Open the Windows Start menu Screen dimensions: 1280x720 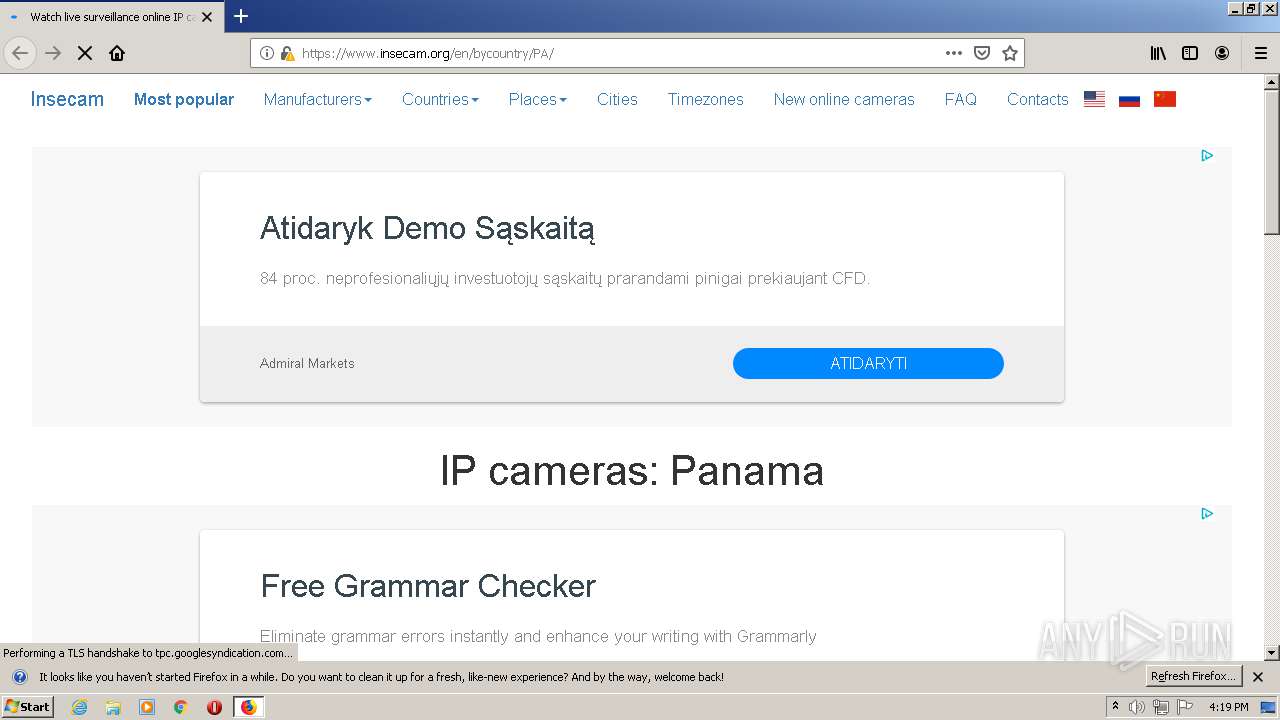click(x=27, y=707)
